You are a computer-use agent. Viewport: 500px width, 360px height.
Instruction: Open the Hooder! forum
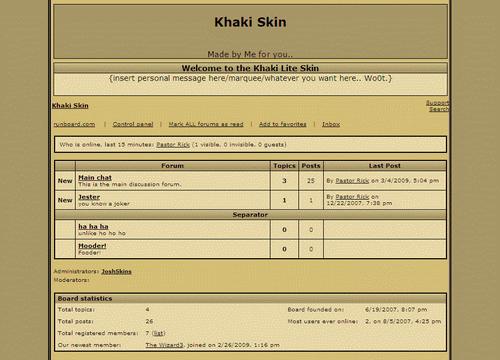click(92, 246)
